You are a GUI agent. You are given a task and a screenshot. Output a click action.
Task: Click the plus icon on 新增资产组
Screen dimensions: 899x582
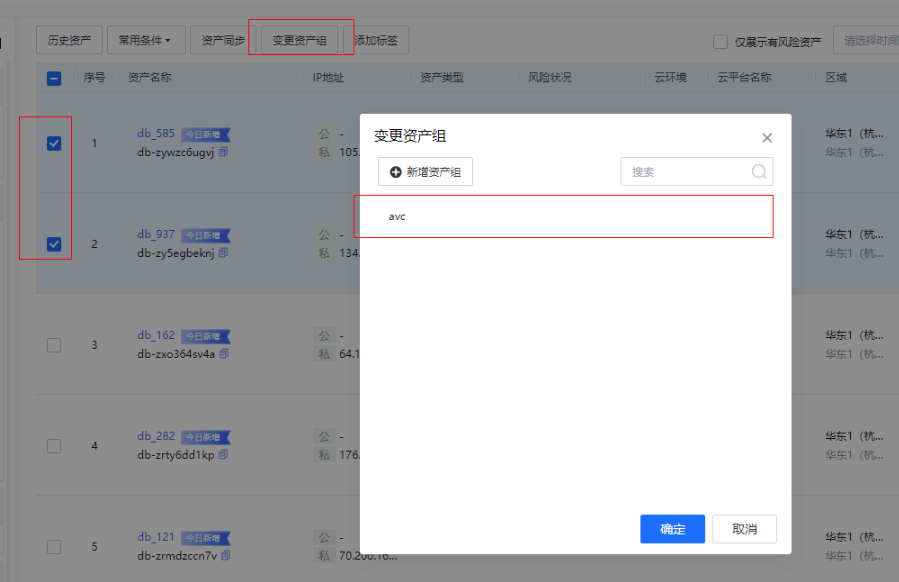(x=395, y=172)
